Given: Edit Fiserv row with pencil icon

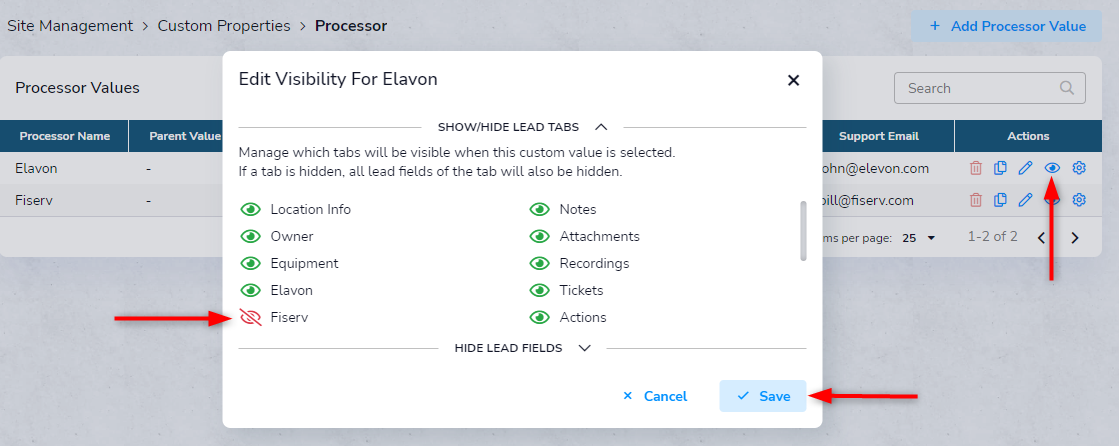Looking at the screenshot, I should pos(1026,200).
